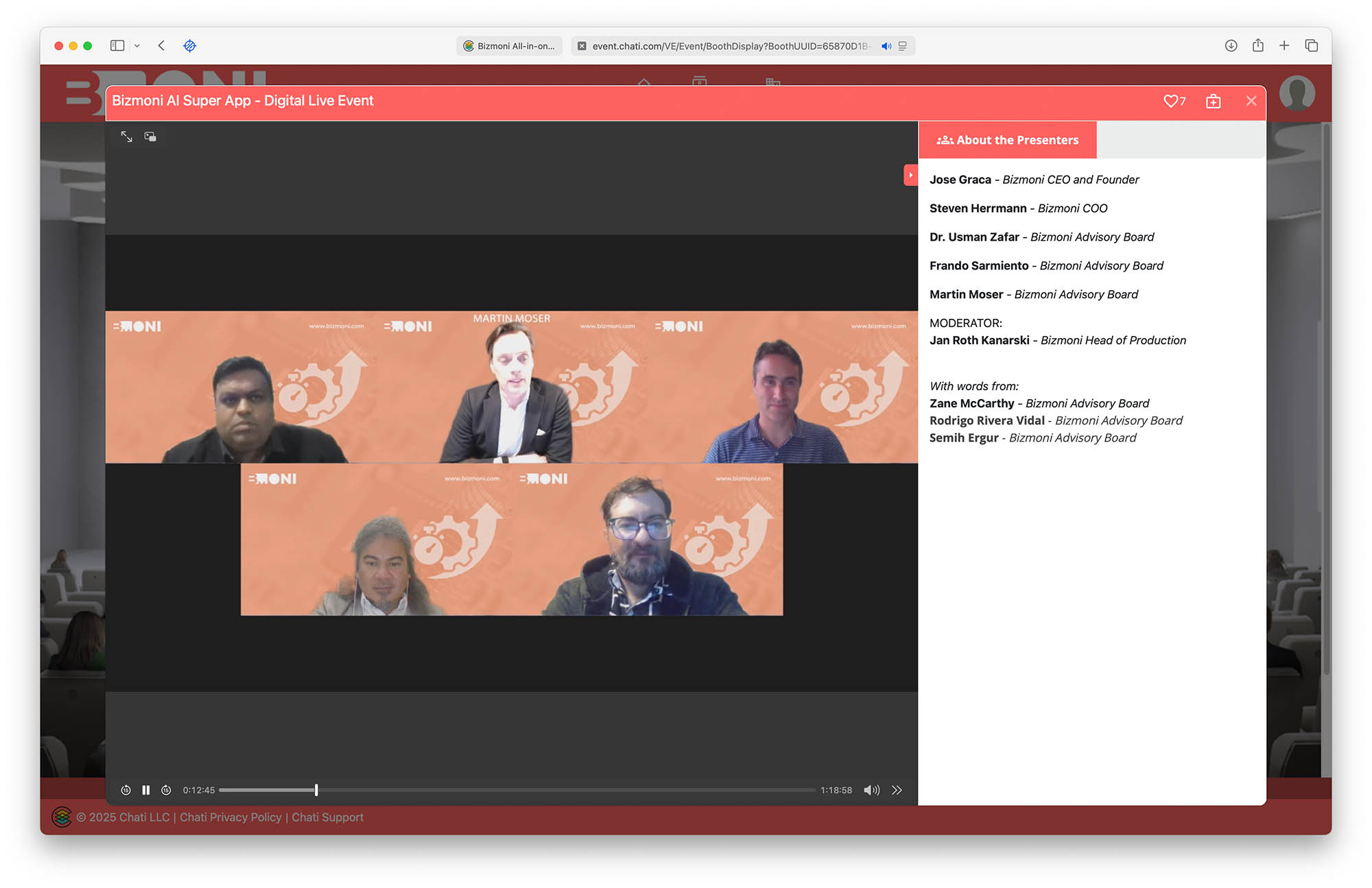The width and height of the screenshot is (1372, 888).
Task: Open the user profile avatar
Action: (1297, 93)
